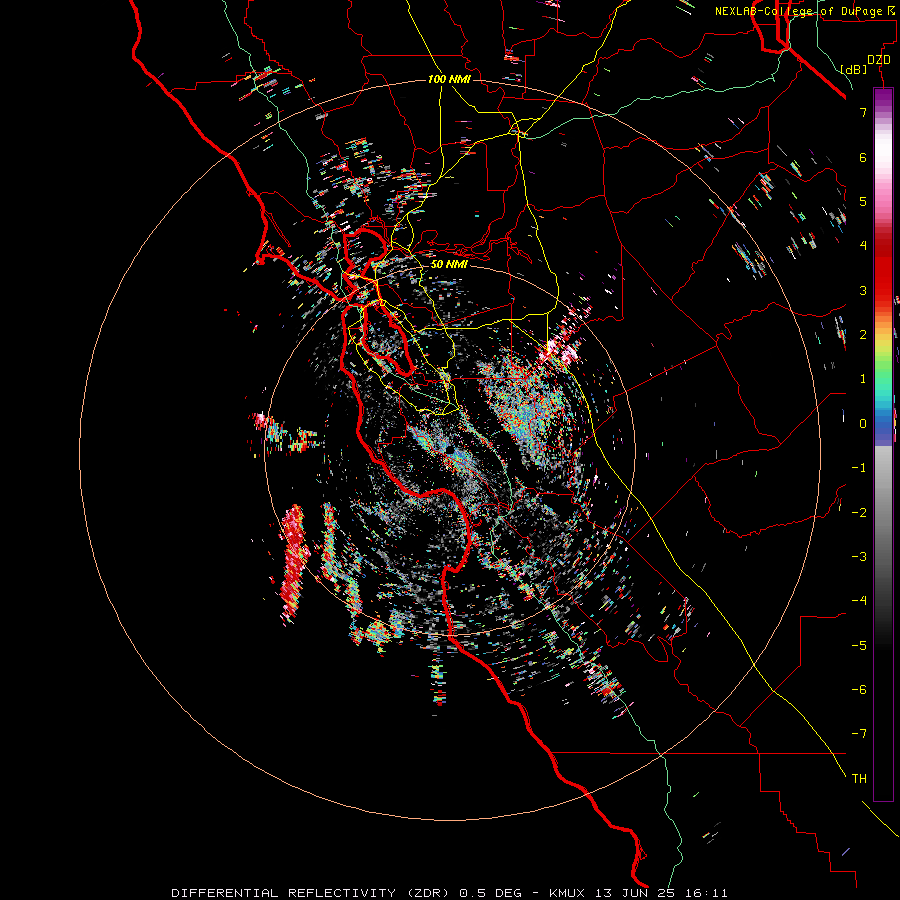Click the "-6" value on the dB scale
Image resolution: width=900 pixels, height=900 pixels.
tap(859, 690)
